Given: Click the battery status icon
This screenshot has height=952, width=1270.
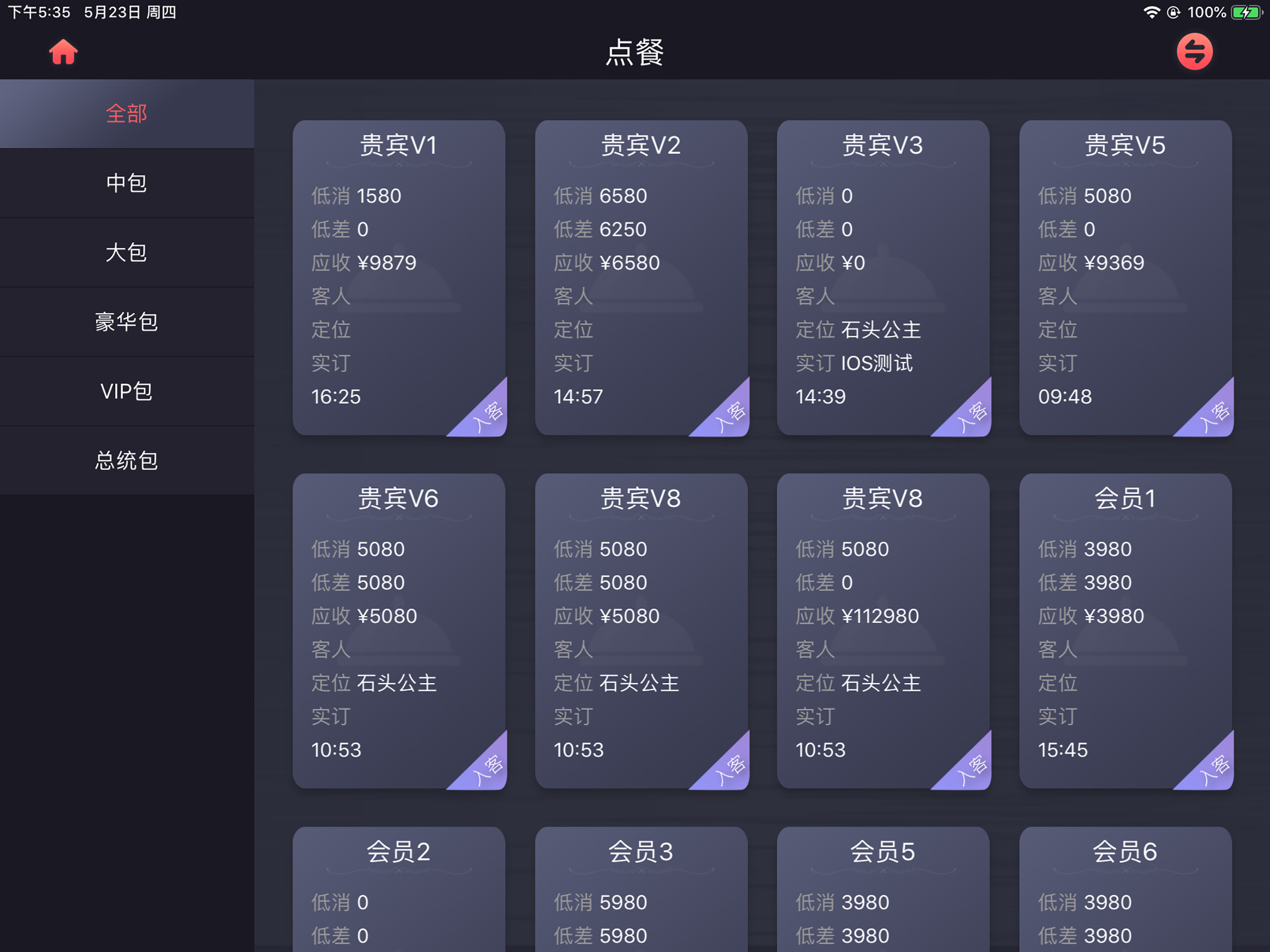Looking at the screenshot, I should (1246, 12).
